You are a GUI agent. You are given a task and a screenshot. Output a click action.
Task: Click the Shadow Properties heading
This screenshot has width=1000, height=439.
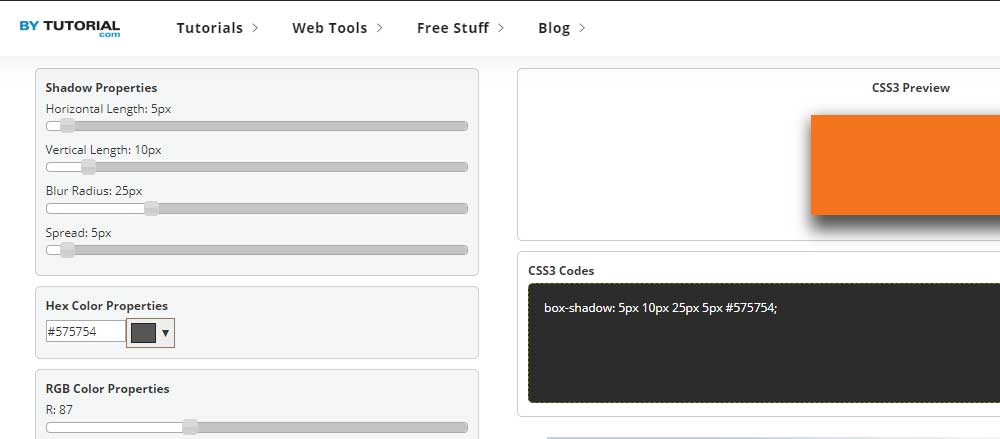coord(101,88)
